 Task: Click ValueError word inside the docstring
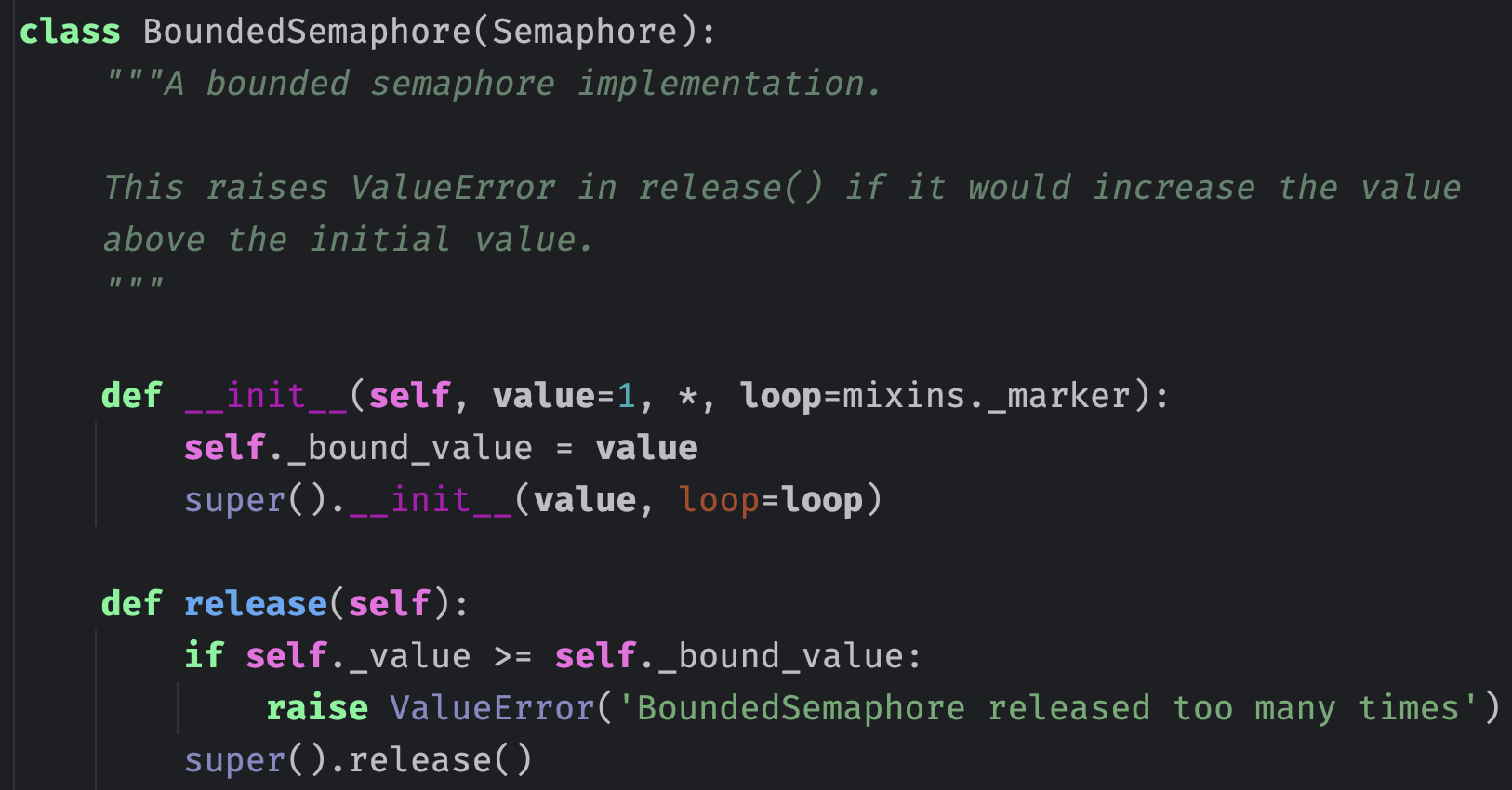[x=453, y=188]
